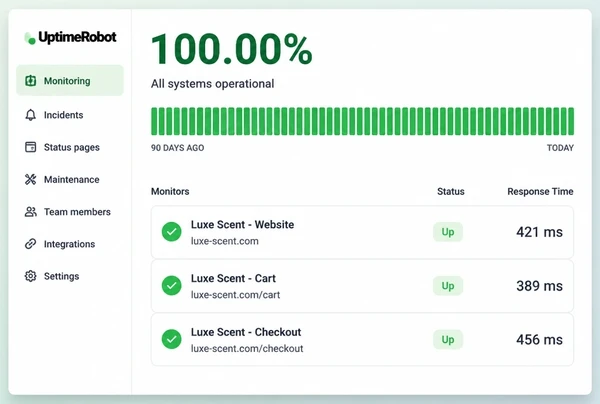
Task: Click the Status column header
Action: pyautogui.click(x=451, y=191)
